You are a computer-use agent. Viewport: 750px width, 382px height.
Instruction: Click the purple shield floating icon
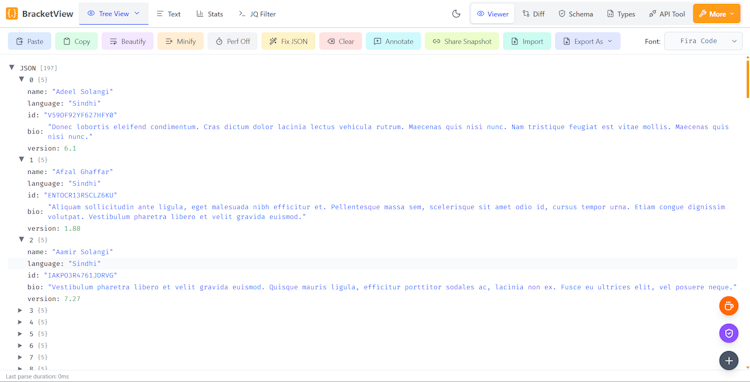(x=728, y=333)
